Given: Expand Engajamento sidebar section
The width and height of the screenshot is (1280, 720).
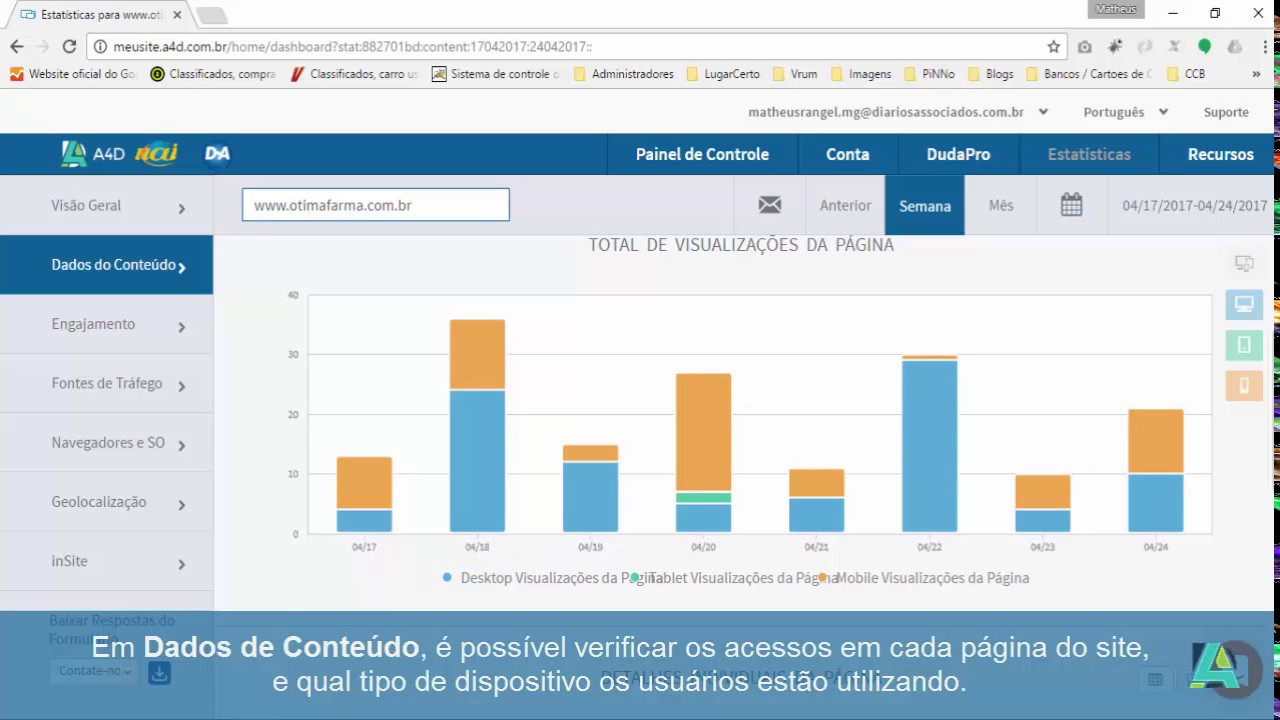Looking at the screenshot, I should tap(106, 324).
